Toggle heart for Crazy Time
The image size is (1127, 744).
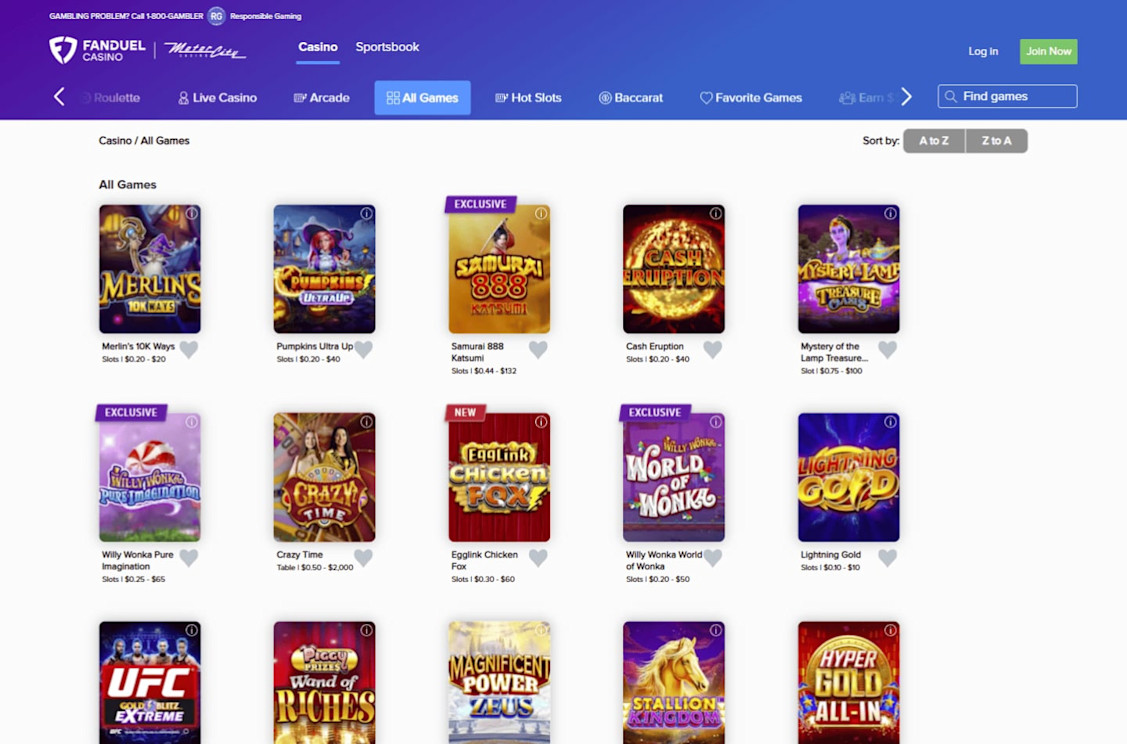coord(364,558)
